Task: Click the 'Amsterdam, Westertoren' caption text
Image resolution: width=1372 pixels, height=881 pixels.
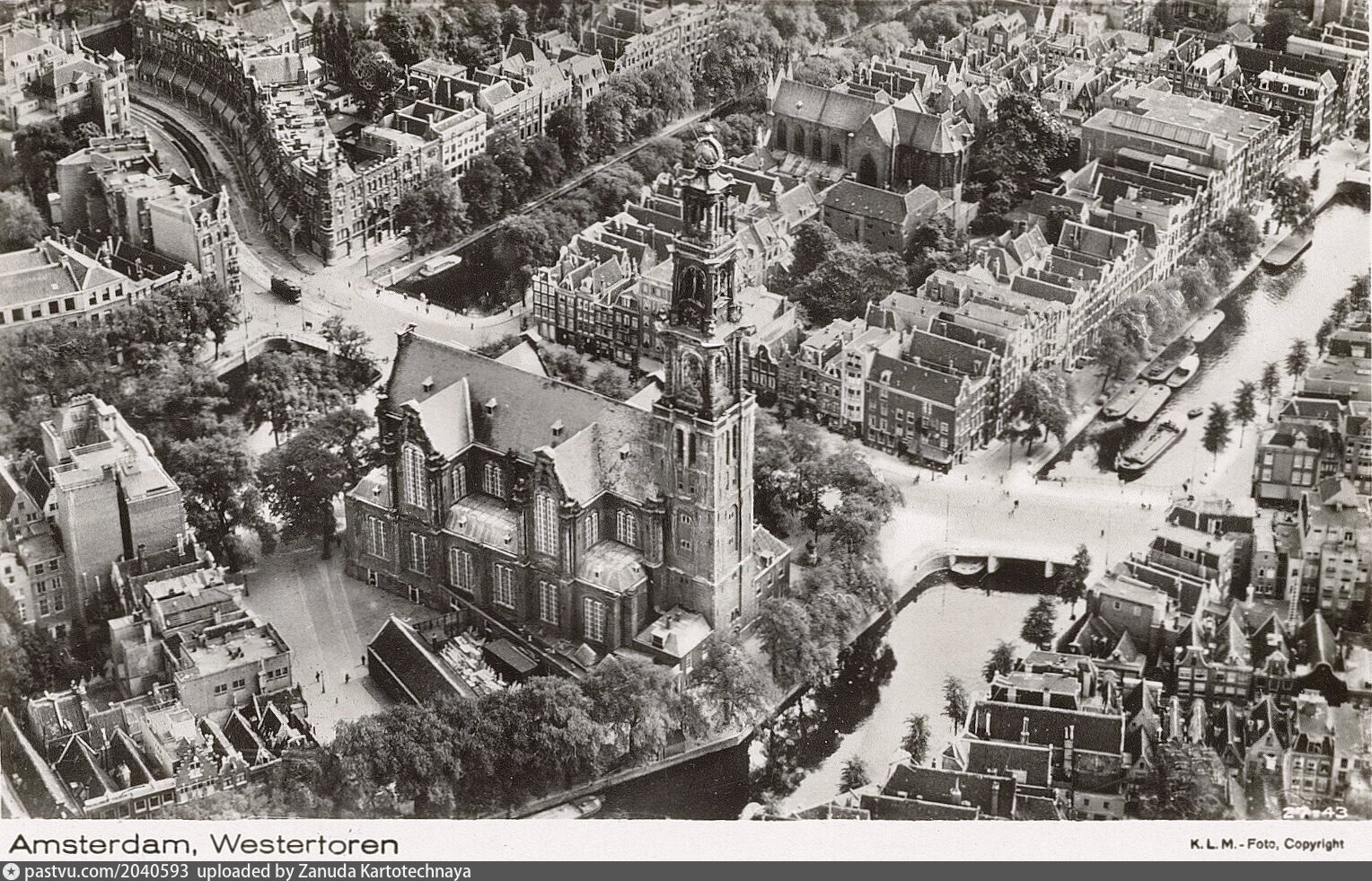Action: click(203, 844)
